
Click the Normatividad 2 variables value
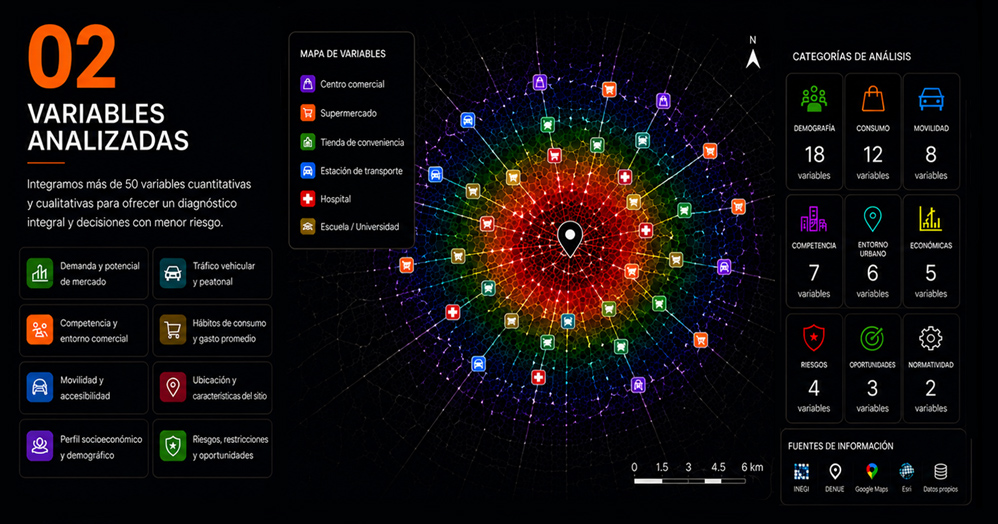point(931,388)
